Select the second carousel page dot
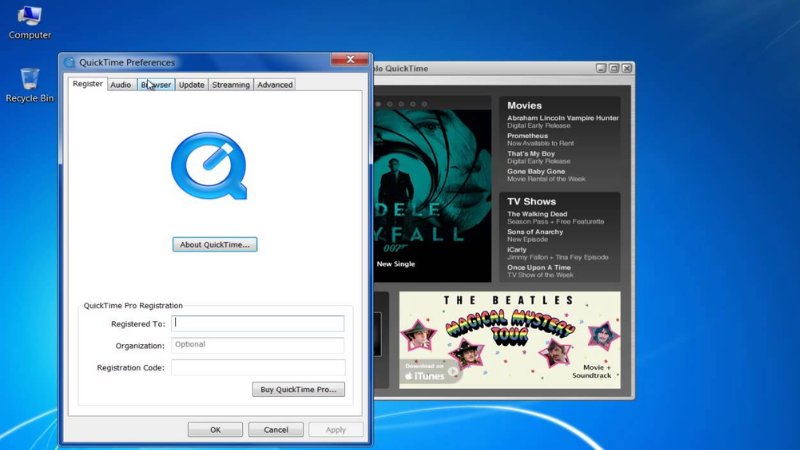This screenshot has width=800, height=450. click(x=390, y=104)
